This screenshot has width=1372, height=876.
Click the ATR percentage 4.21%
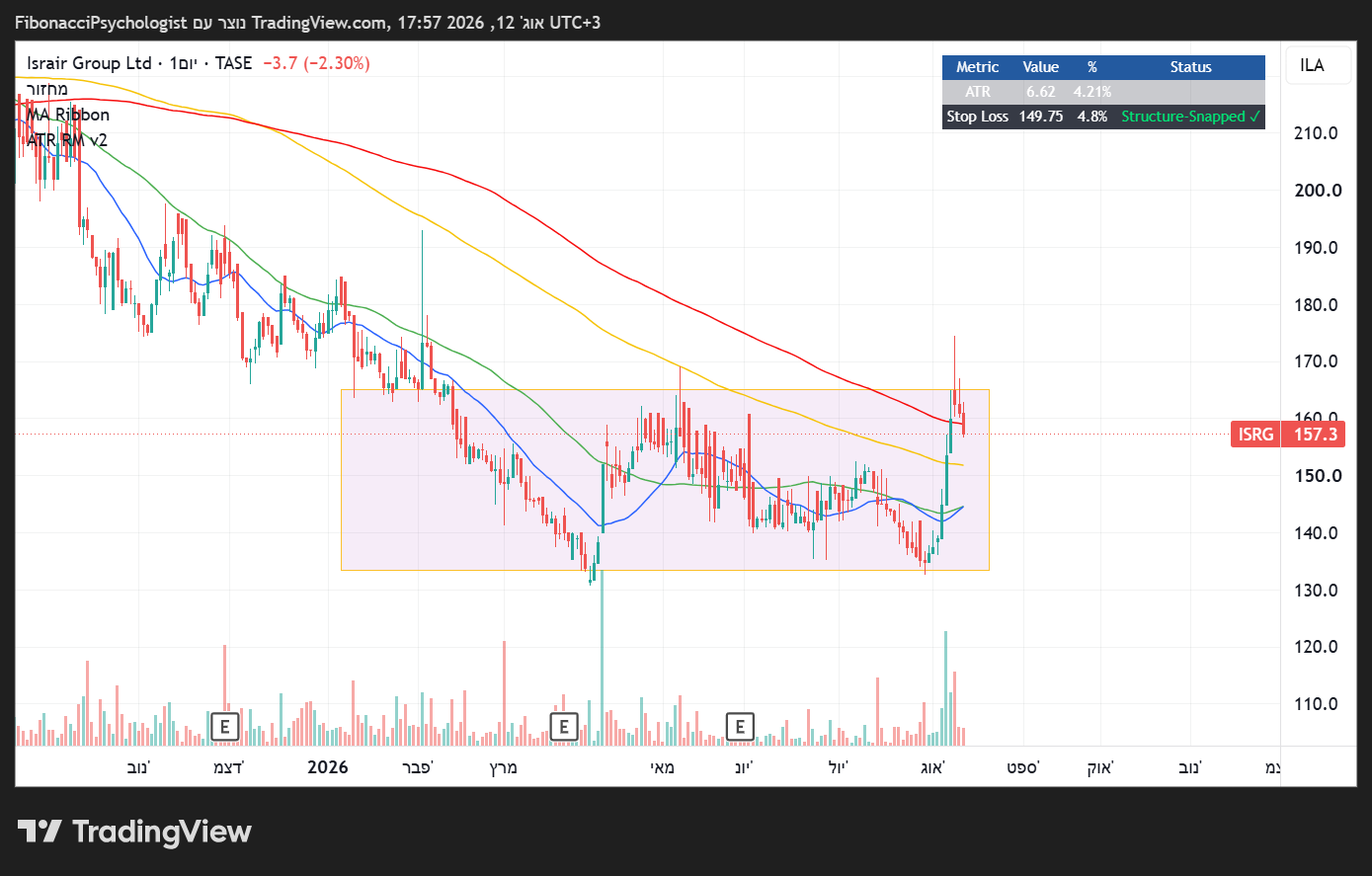point(1092,92)
